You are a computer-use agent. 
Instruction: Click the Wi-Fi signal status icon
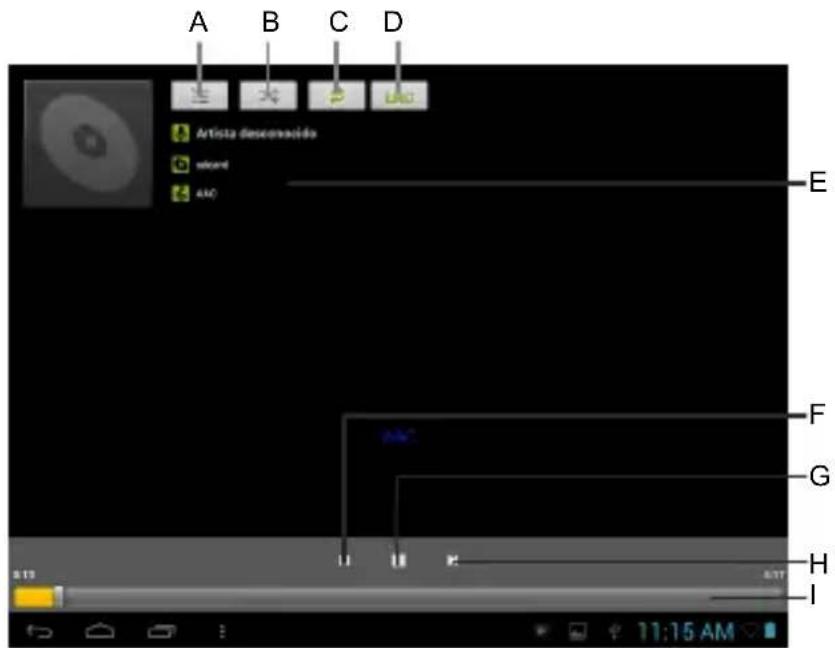point(750,631)
